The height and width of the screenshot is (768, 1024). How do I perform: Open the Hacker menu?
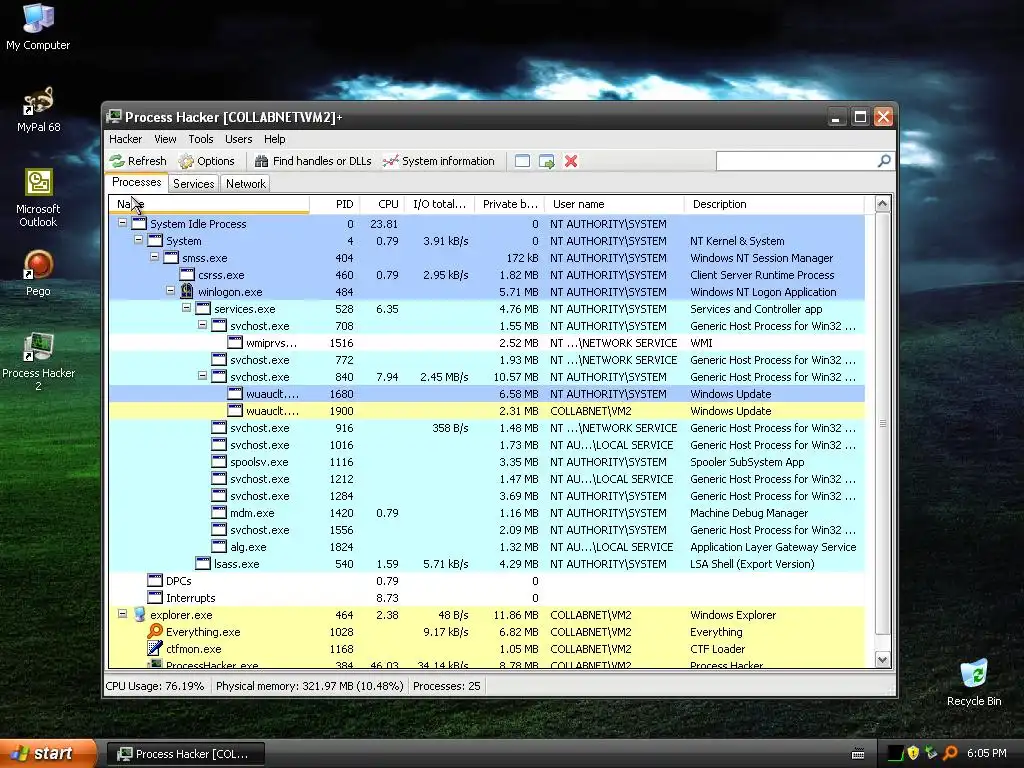125,139
